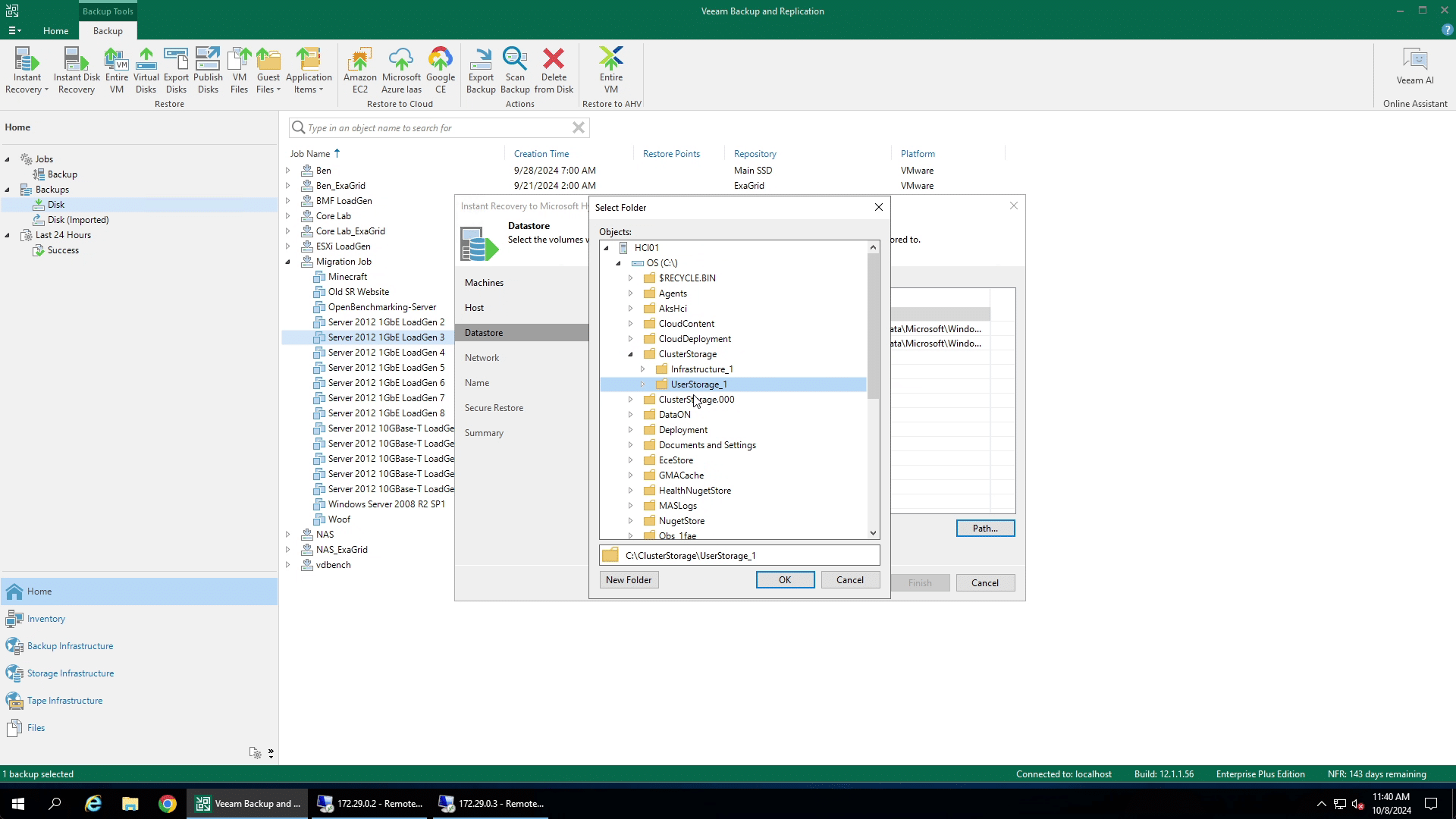
Task: Switch to the Home ribbon tab
Action: [55, 31]
